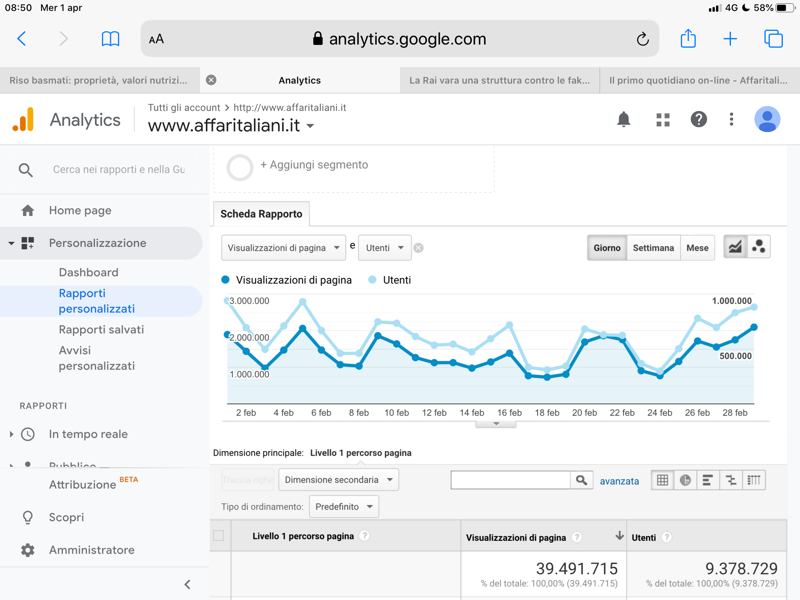The height and width of the screenshot is (600, 800).
Task: Switch to the Riso basmati browser tab
Action: (x=98, y=80)
